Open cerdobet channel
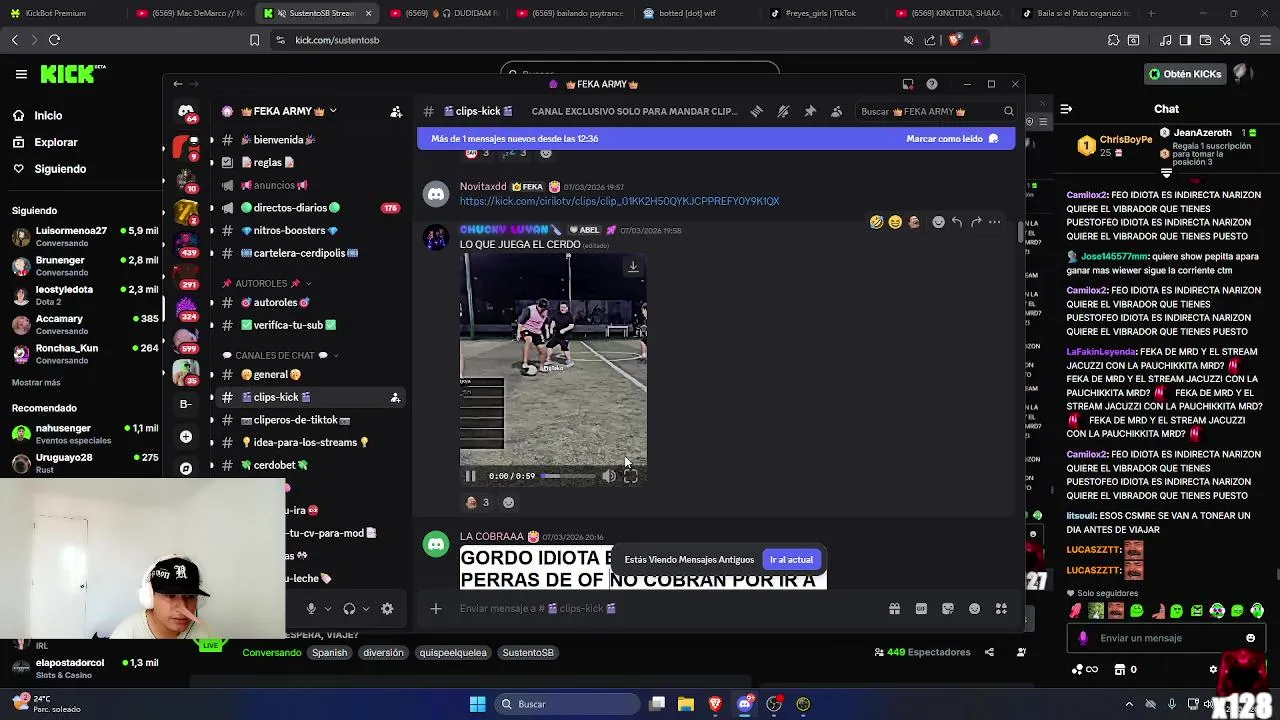Image resolution: width=1280 pixels, height=720 pixels. [310, 465]
